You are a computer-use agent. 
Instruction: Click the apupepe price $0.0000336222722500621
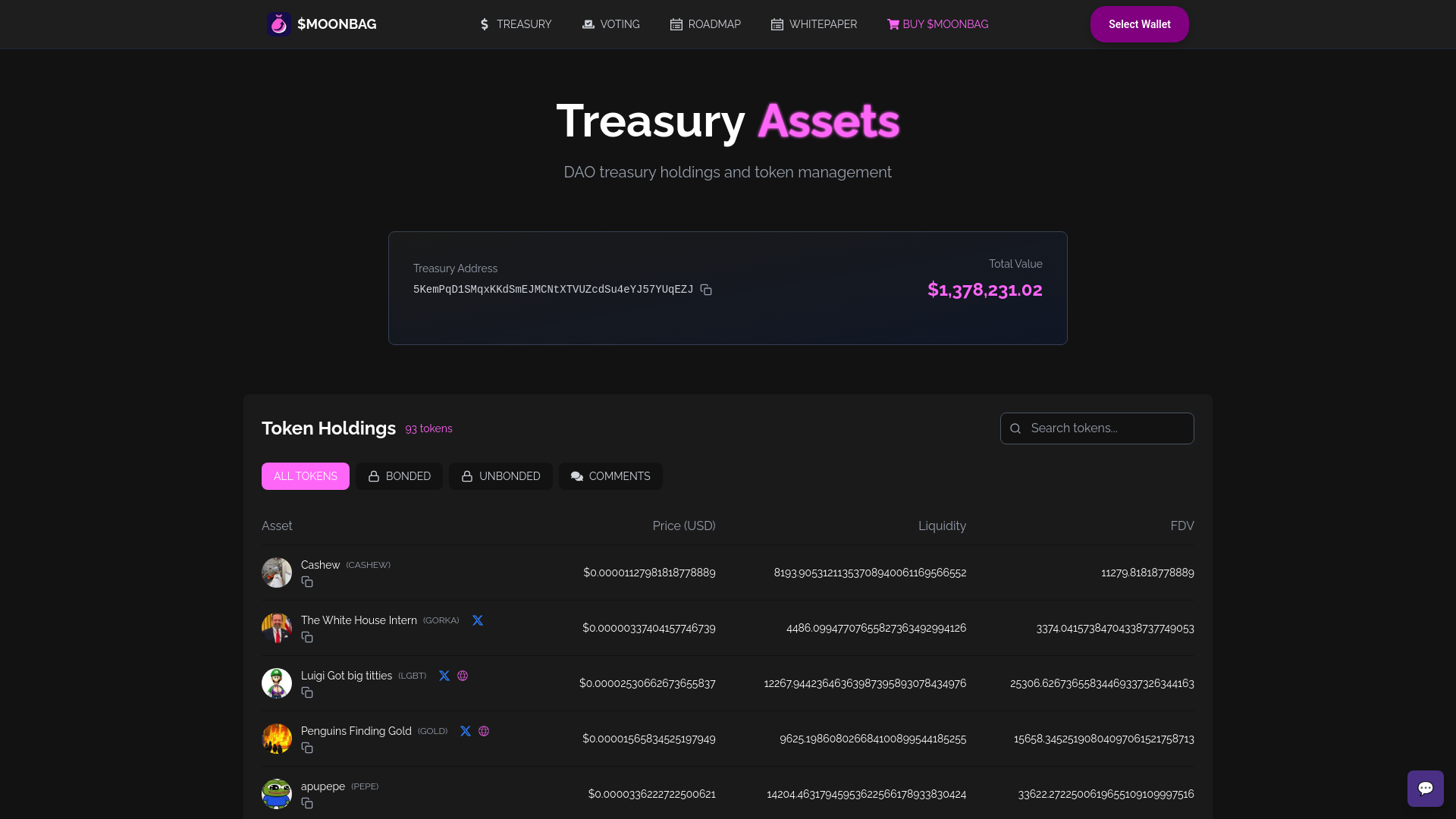tap(651, 794)
